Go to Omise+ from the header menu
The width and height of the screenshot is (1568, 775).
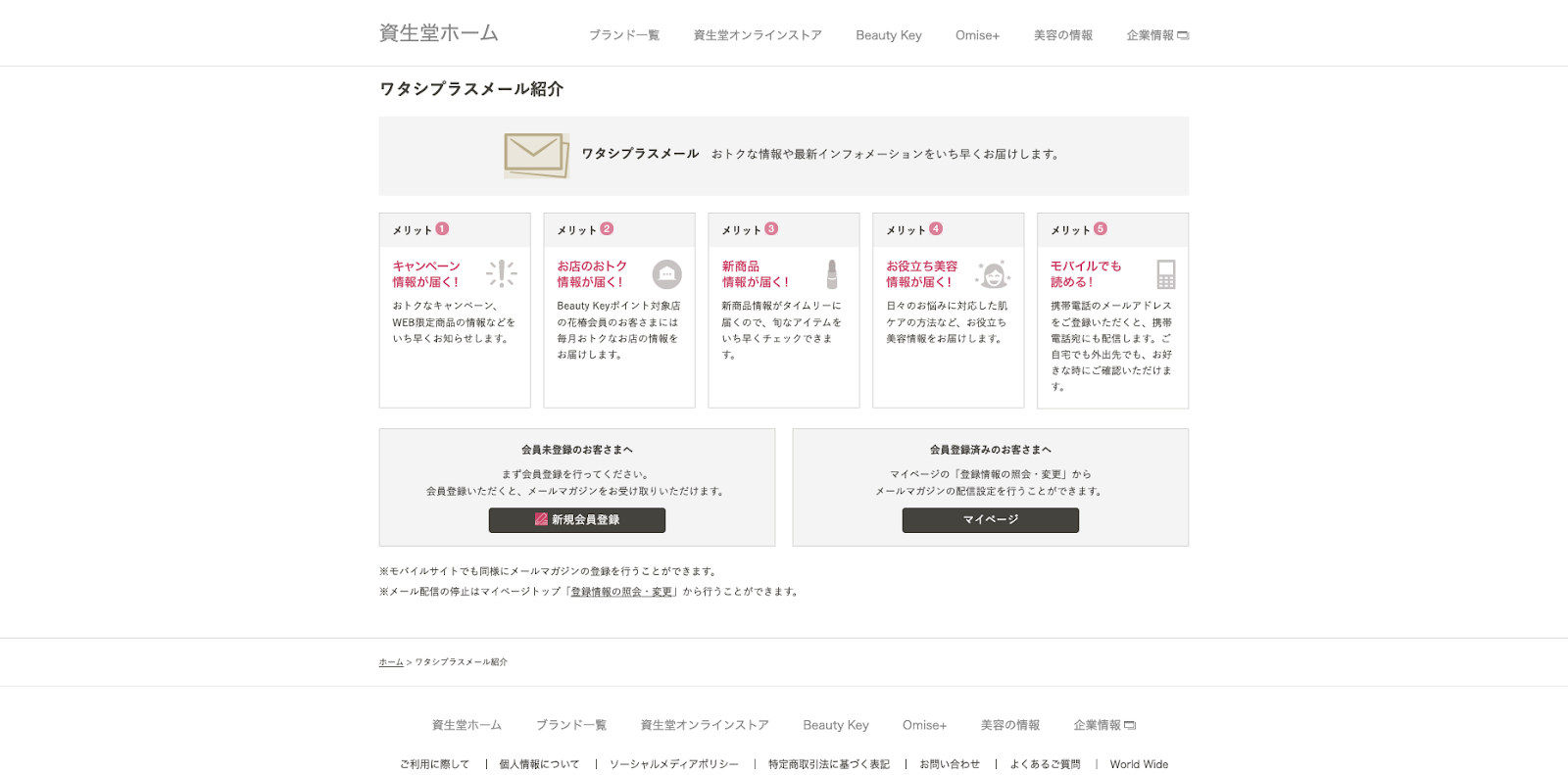pyautogui.click(x=977, y=35)
